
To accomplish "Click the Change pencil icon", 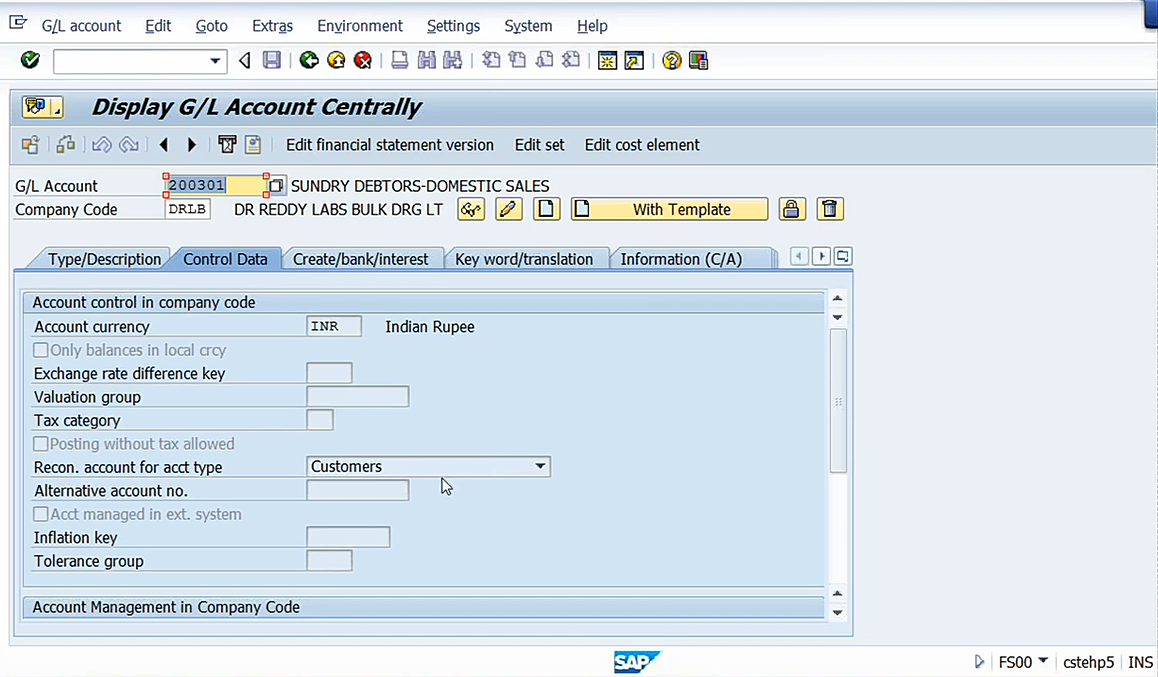I will [x=508, y=209].
